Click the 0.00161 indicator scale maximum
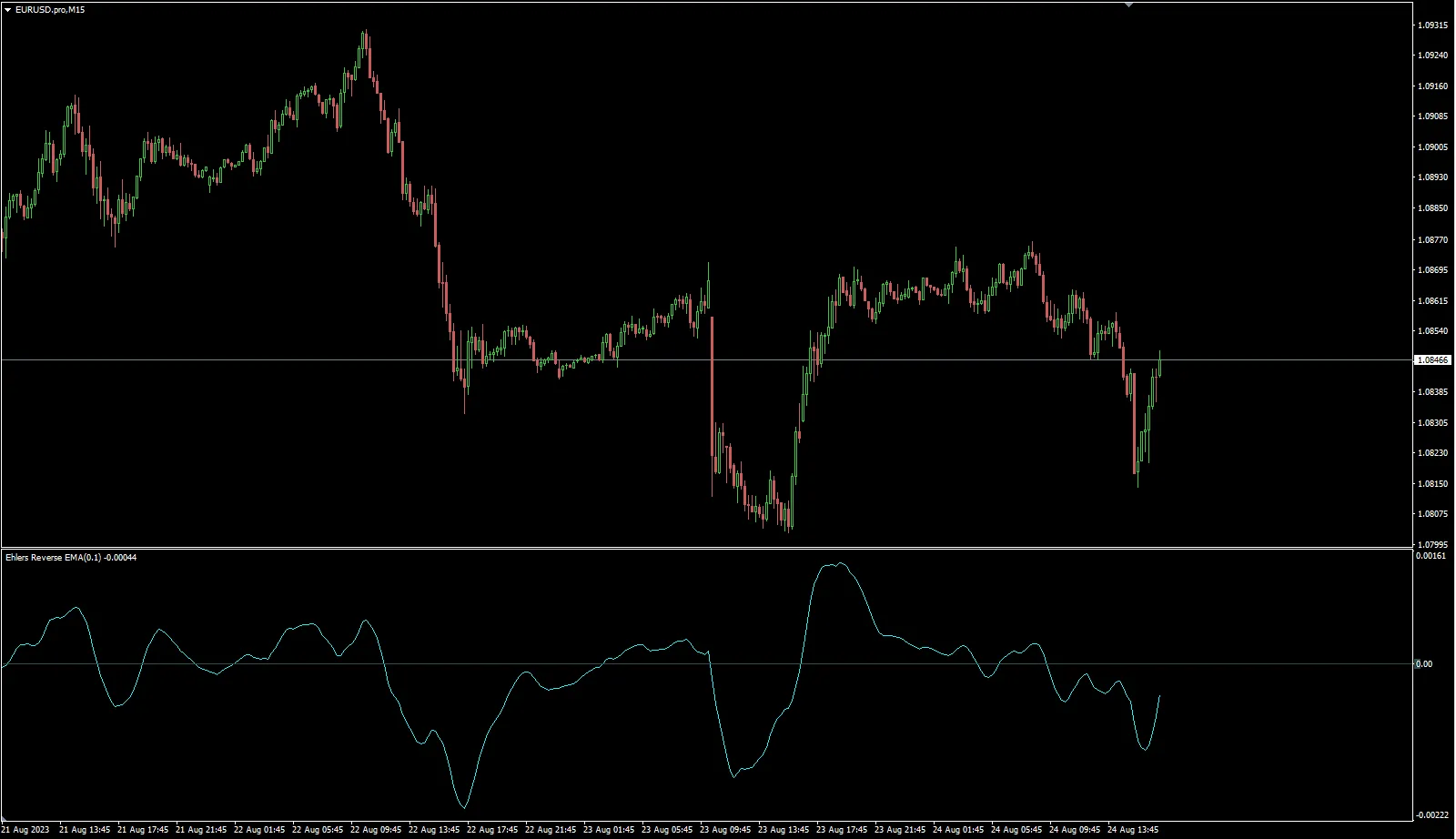Image resolution: width=1456 pixels, height=839 pixels. (x=1432, y=555)
